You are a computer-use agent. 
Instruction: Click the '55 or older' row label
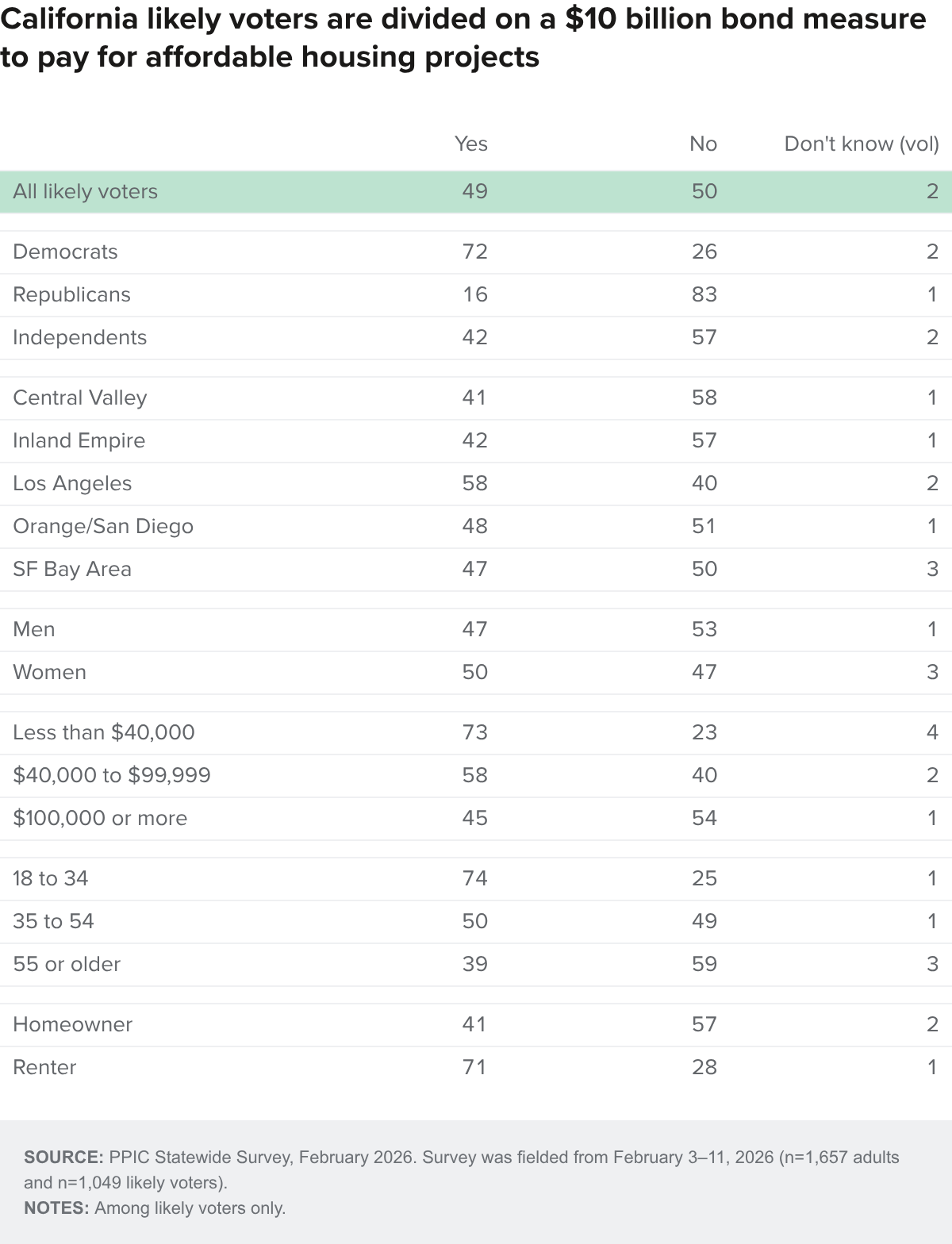(x=67, y=964)
